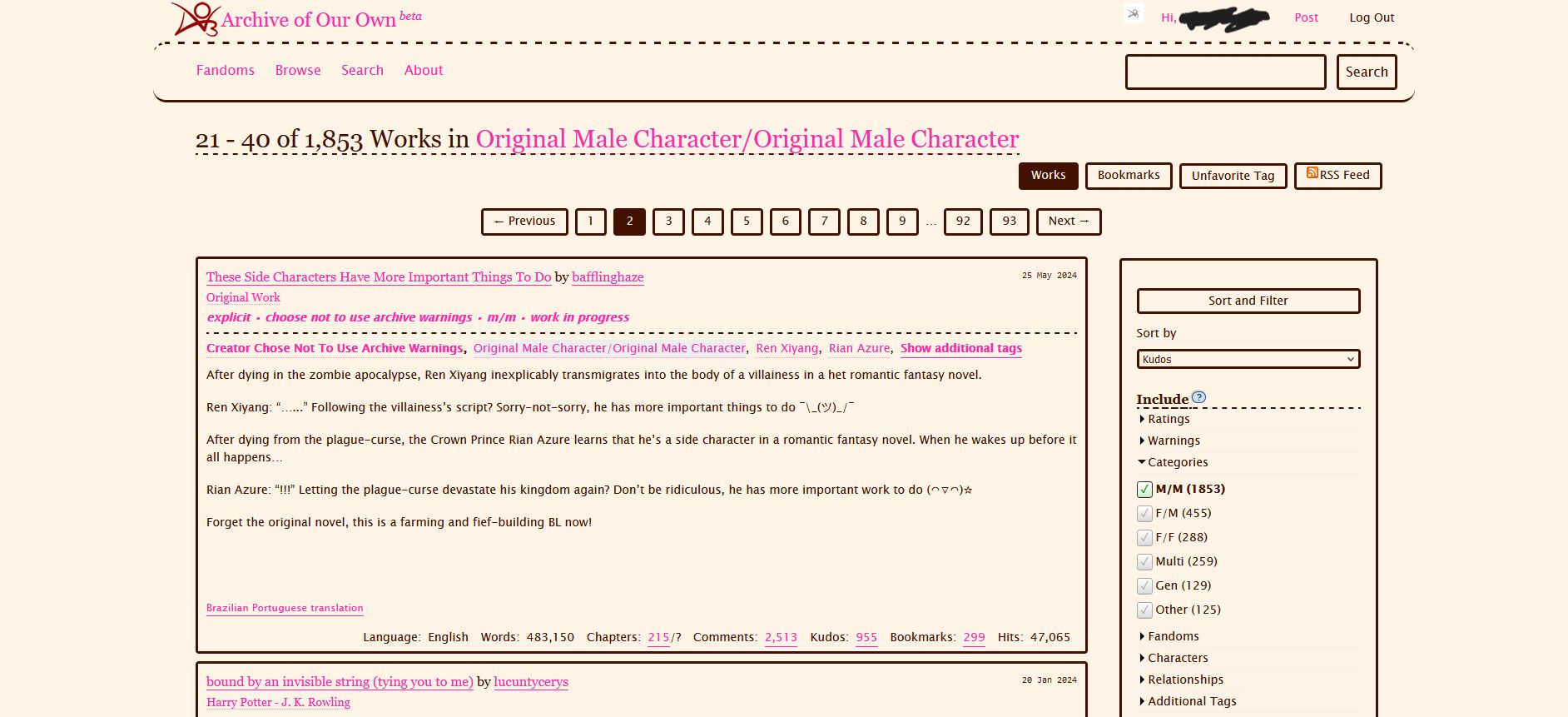This screenshot has height=717, width=1568.
Task: Jump to last page 93
Action: point(1010,222)
